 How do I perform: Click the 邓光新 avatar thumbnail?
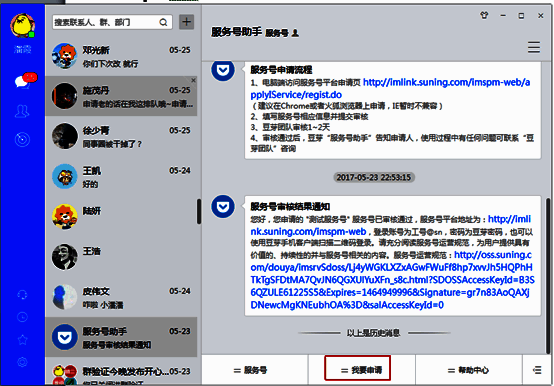65,56
